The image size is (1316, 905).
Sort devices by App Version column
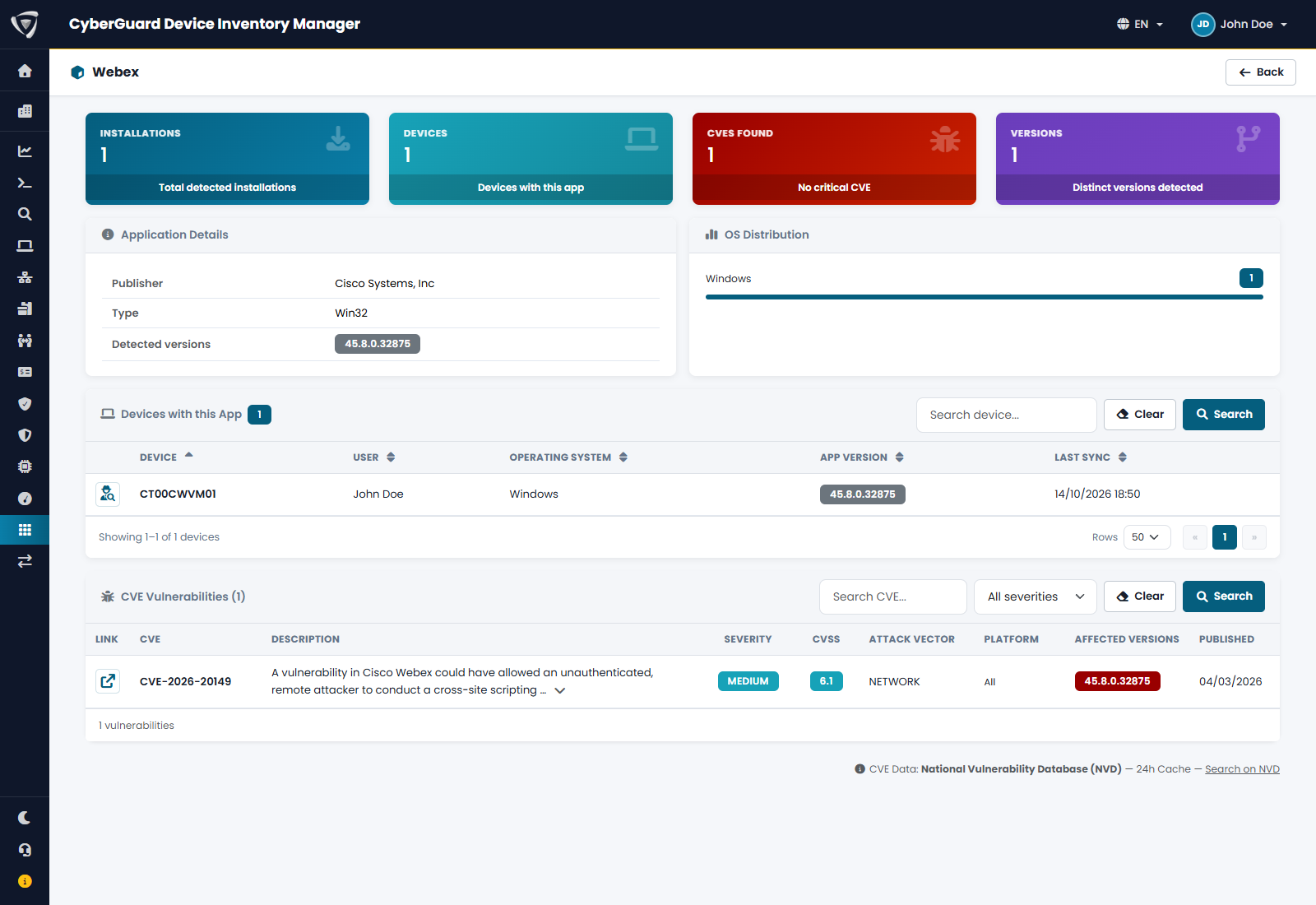pos(862,457)
